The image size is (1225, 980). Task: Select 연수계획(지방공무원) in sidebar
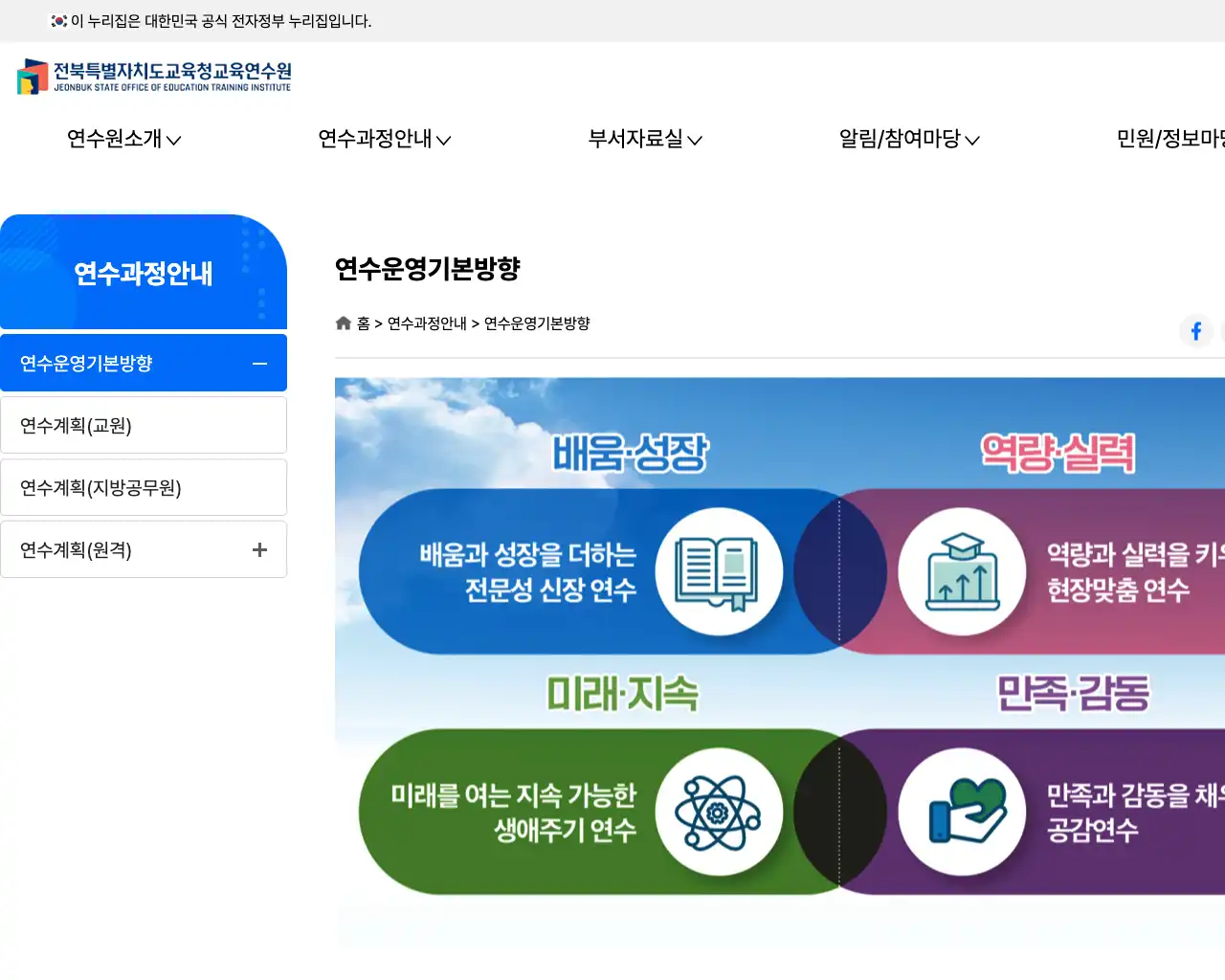pos(100,488)
